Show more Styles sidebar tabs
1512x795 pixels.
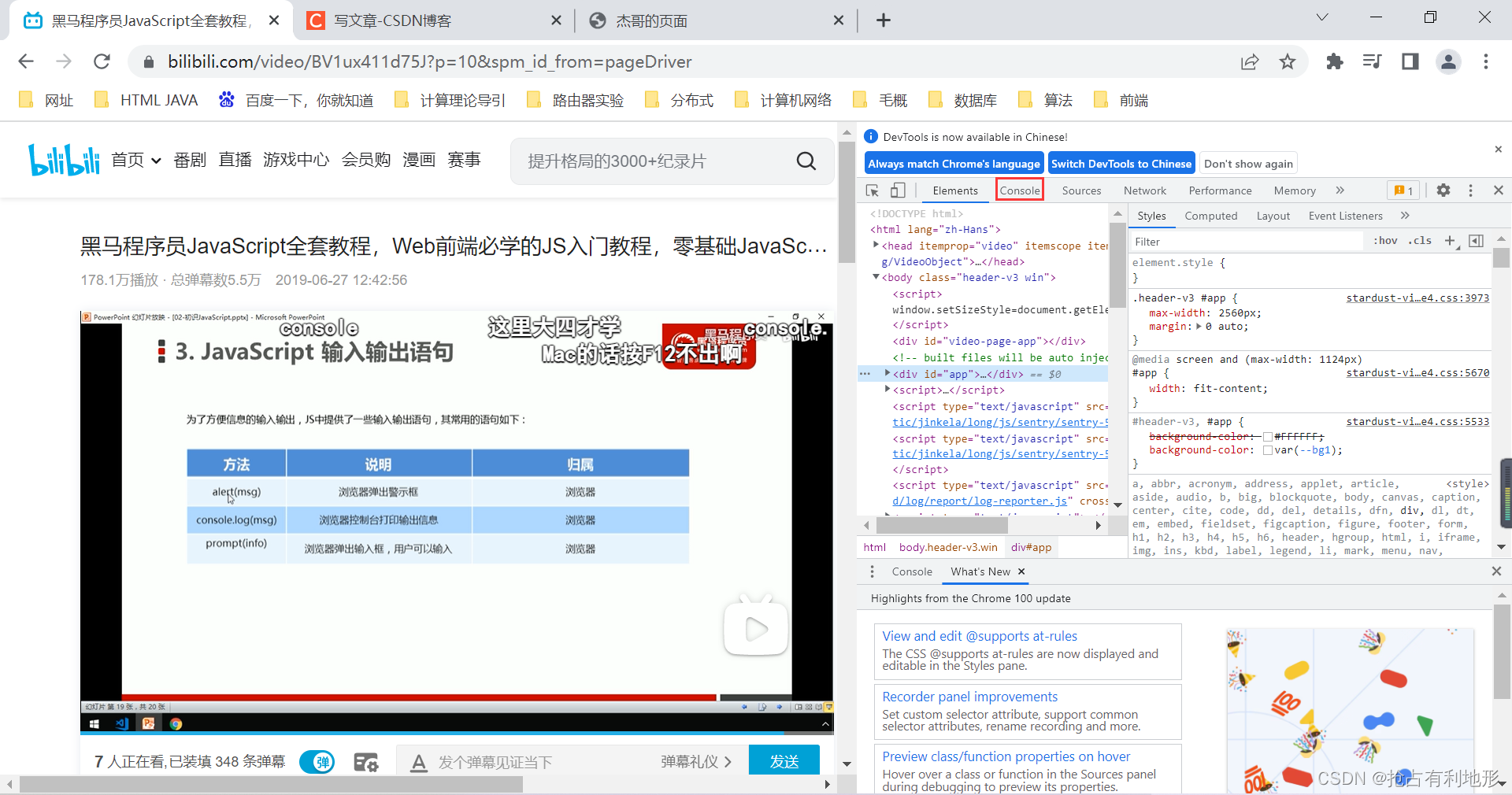[x=1405, y=216]
